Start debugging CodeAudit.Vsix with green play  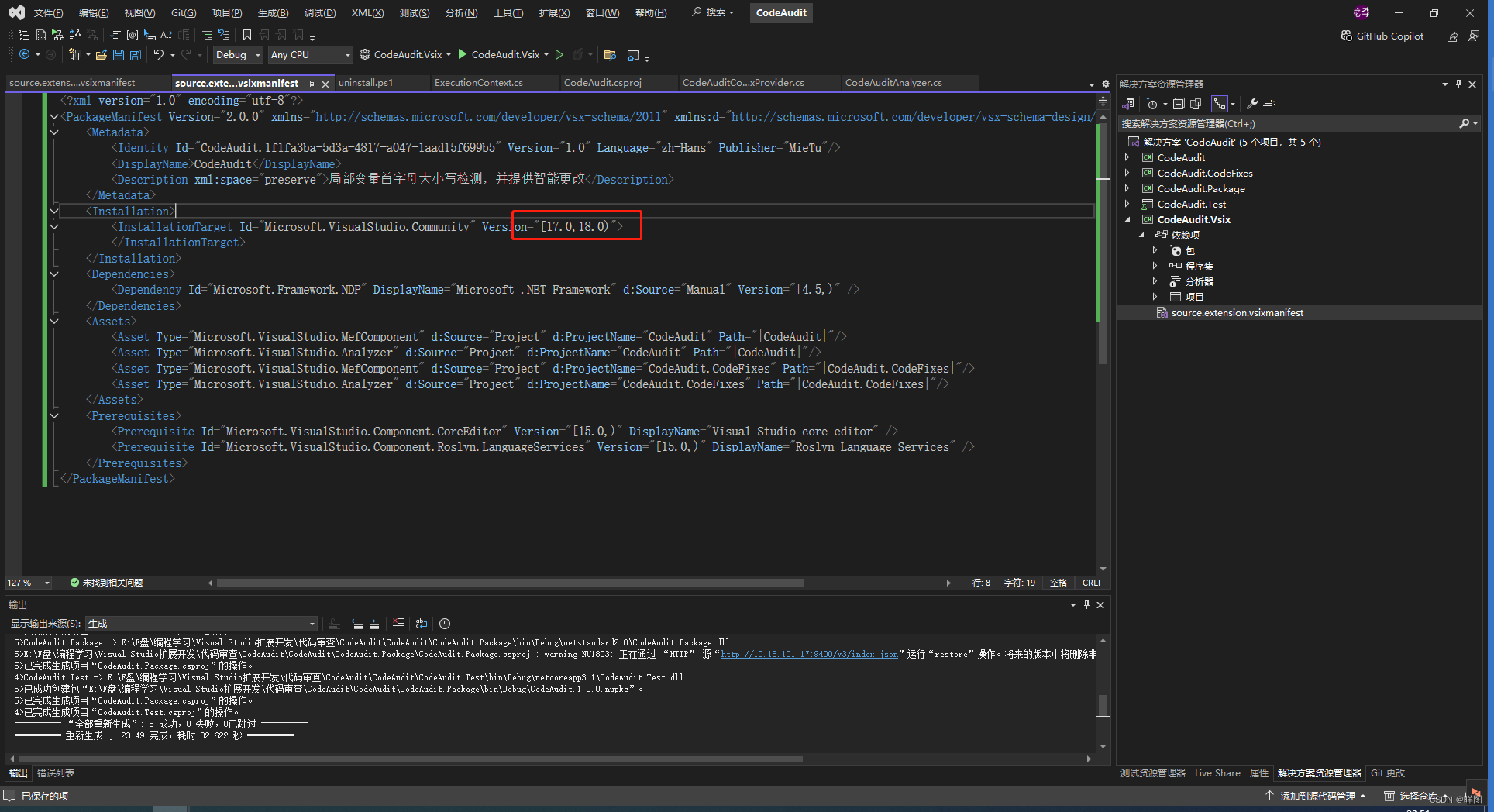pos(463,55)
